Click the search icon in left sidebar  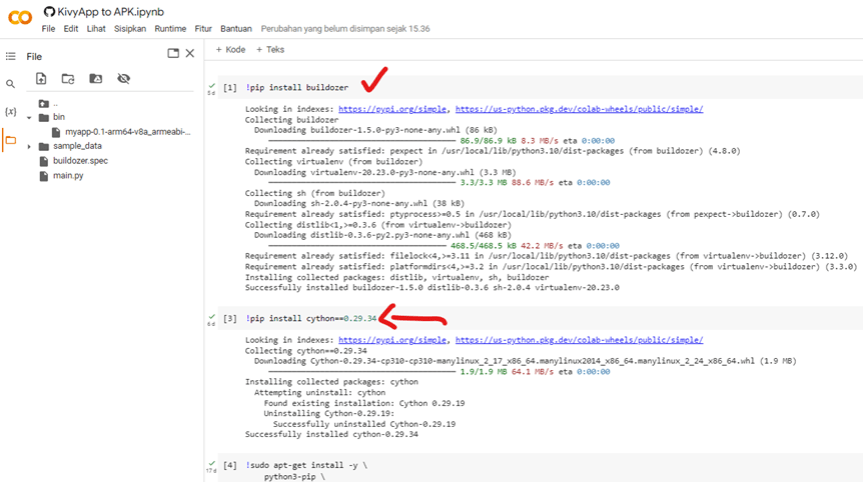(11, 84)
